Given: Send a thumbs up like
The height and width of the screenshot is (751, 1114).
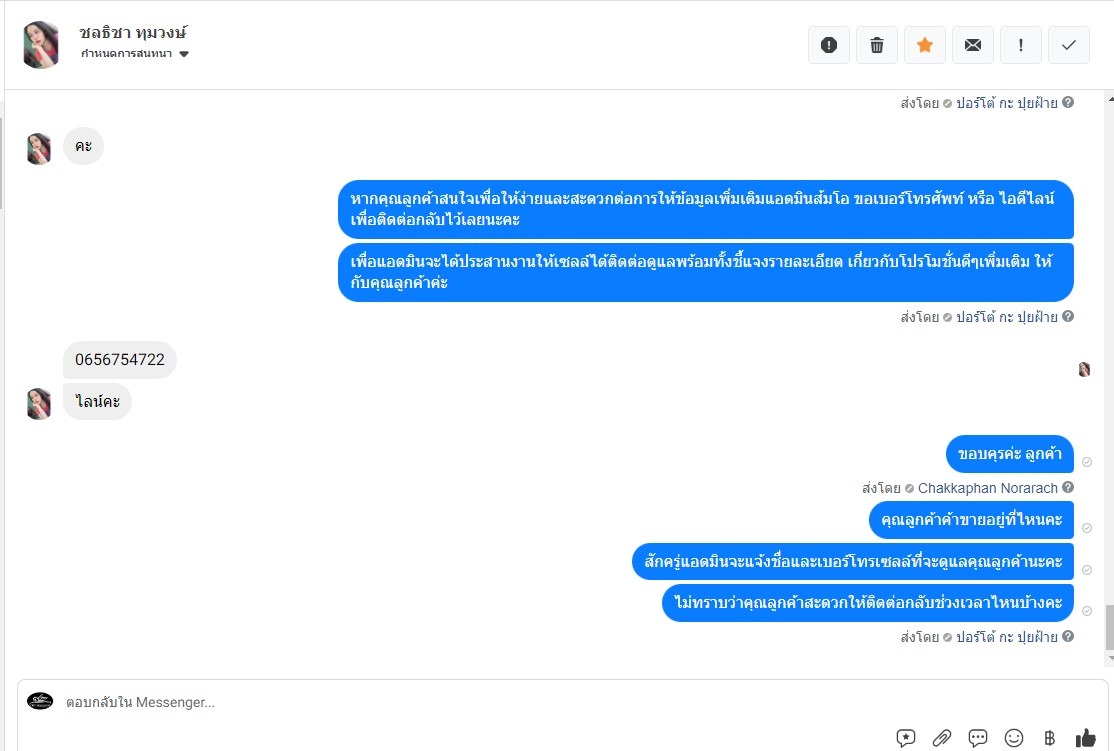Looking at the screenshot, I should pos(1086,738).
